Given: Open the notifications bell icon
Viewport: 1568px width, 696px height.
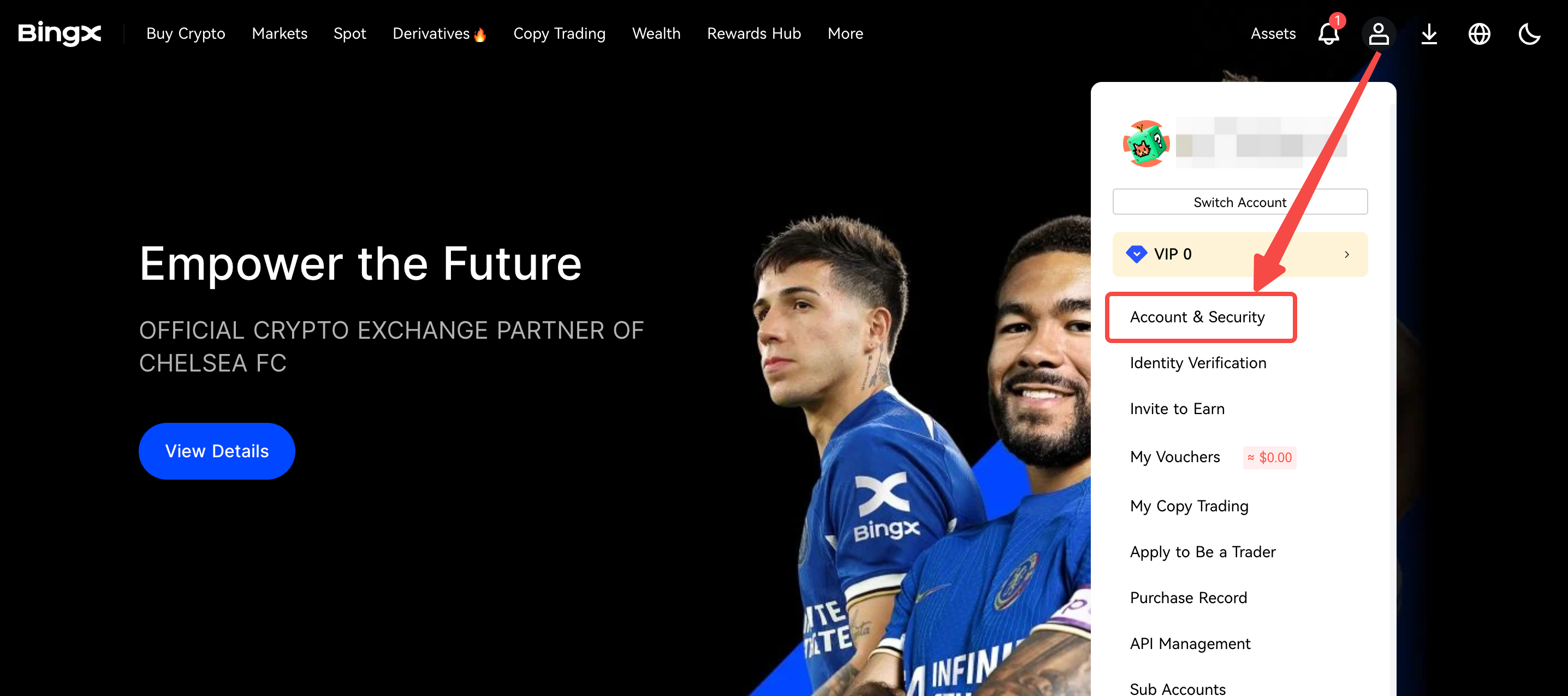Looking at the screenshot, I should [x=1329, y=33].
